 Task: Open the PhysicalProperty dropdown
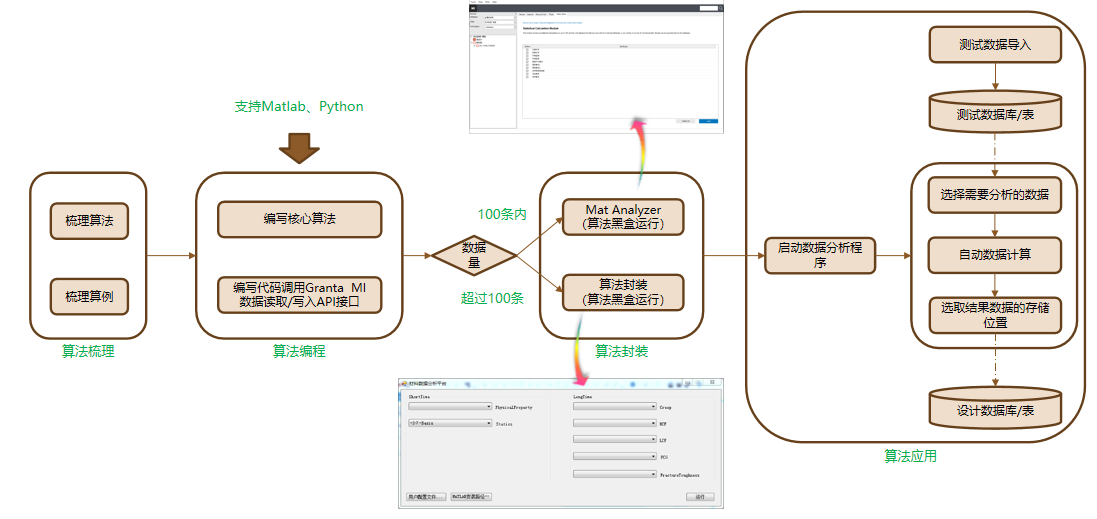tap(451, 406)
